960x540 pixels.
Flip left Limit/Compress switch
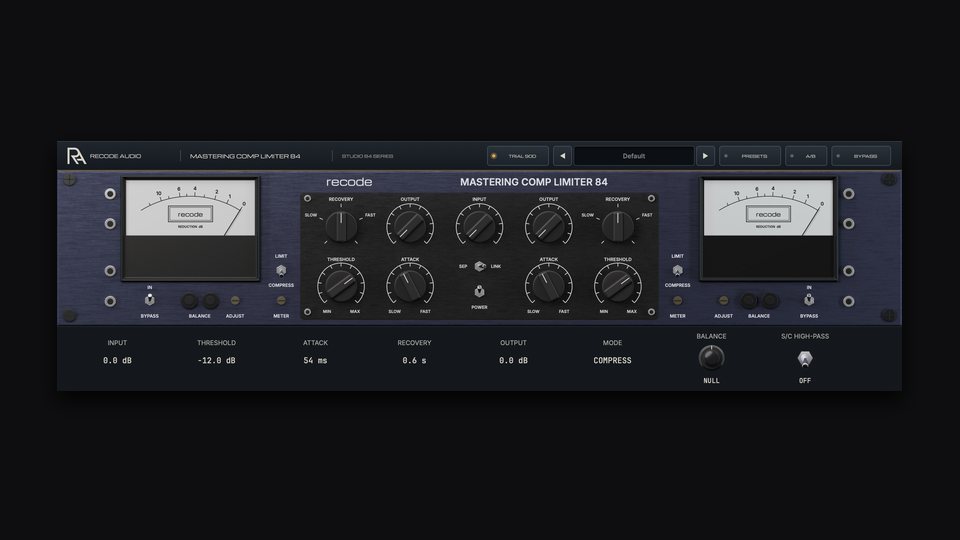point(281,270)
